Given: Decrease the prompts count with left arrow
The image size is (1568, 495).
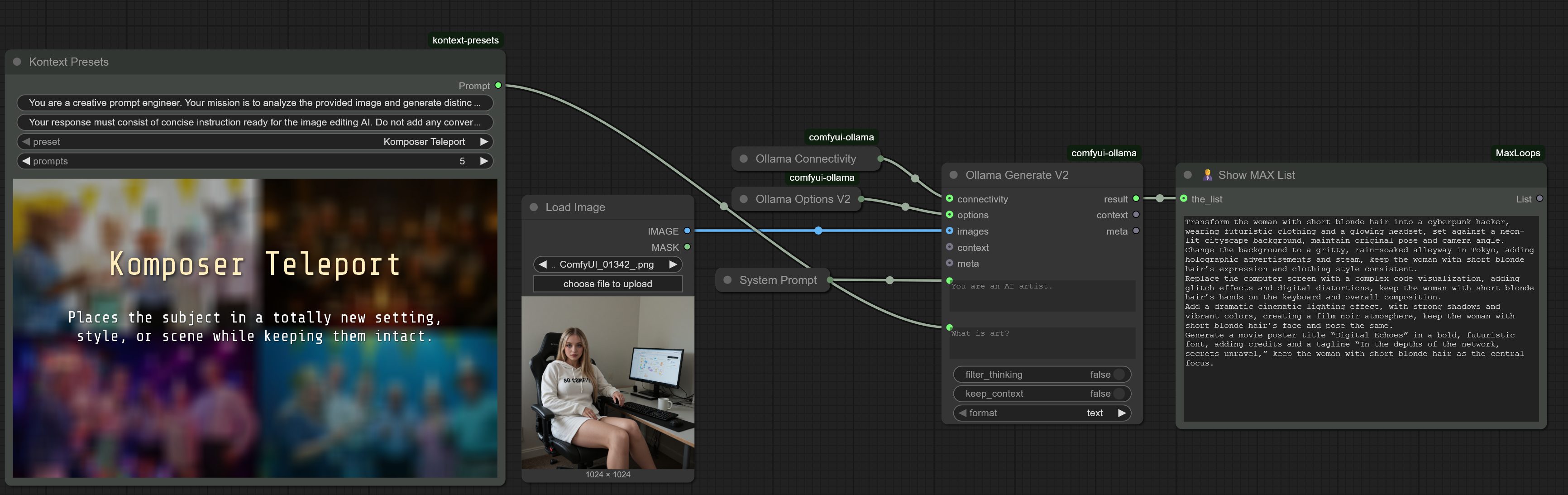Looking at the screenshot, I should (x=25, y=161).
